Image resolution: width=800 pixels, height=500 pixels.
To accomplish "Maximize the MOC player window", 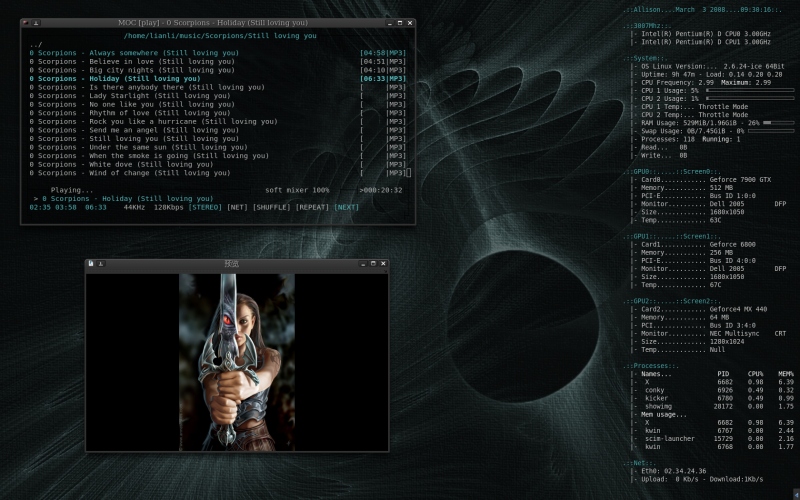I will [x=400, y=23].
